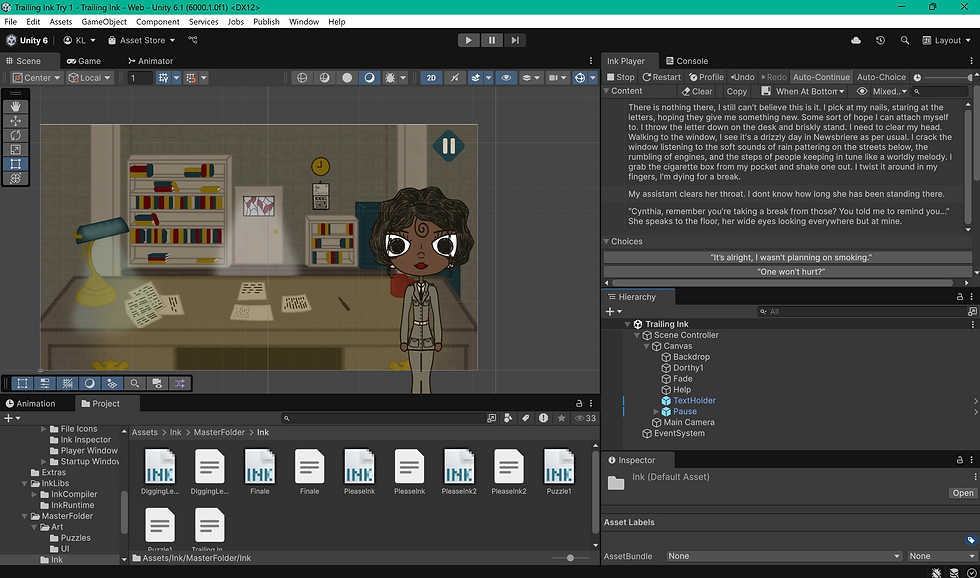Open the global search magnifier
Viewport: 980px width, 578px height.
tap(904, 40)
